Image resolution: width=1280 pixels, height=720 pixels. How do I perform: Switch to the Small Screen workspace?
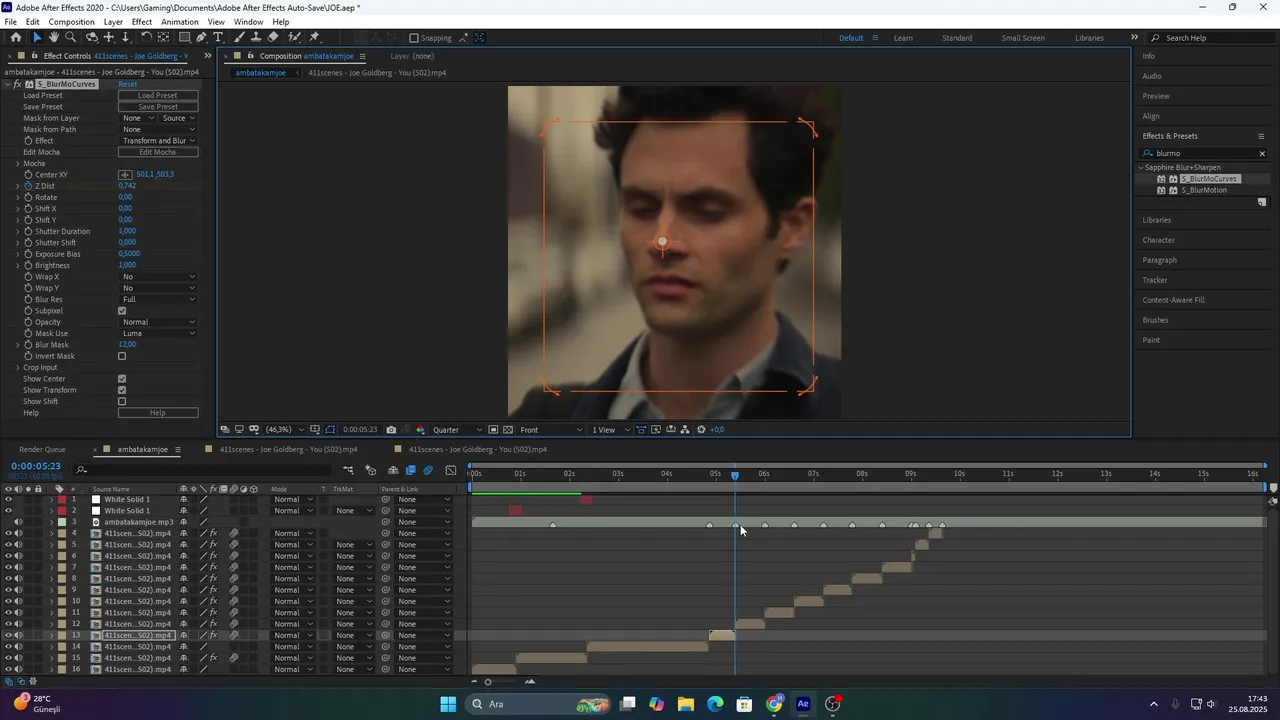coord(1023,38)
